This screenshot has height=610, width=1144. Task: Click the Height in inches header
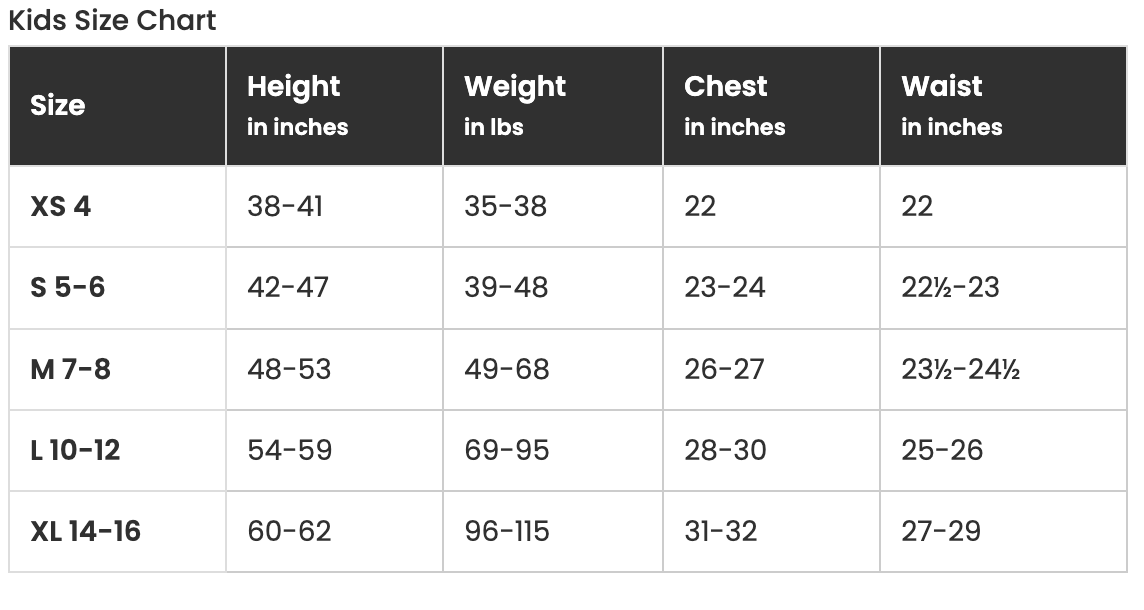click(x=297, y=105)
